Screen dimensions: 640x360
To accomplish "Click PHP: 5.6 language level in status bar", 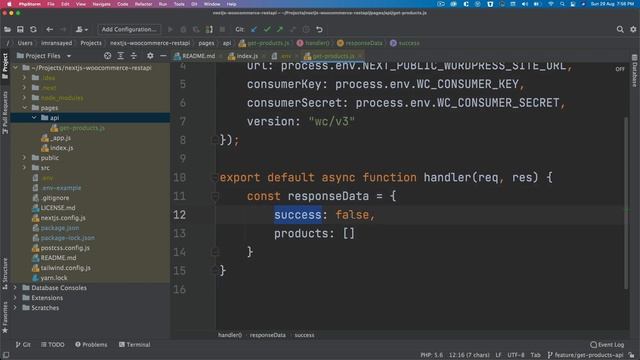I will pyautogui.click(x=431, y=355).
